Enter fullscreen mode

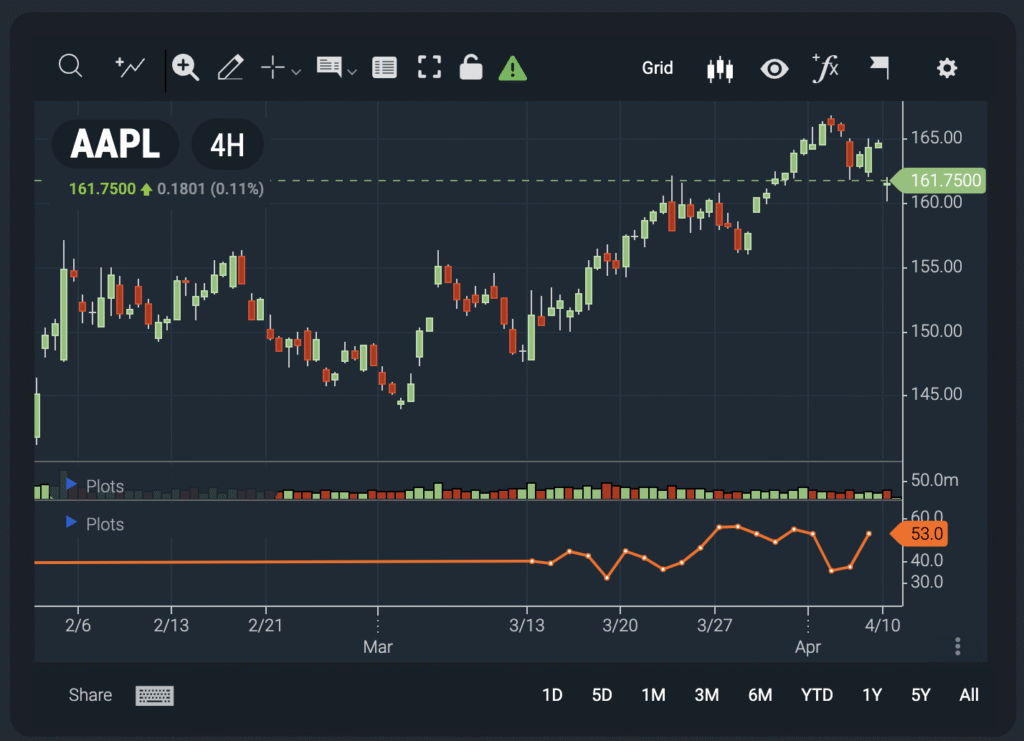point(429,68)
